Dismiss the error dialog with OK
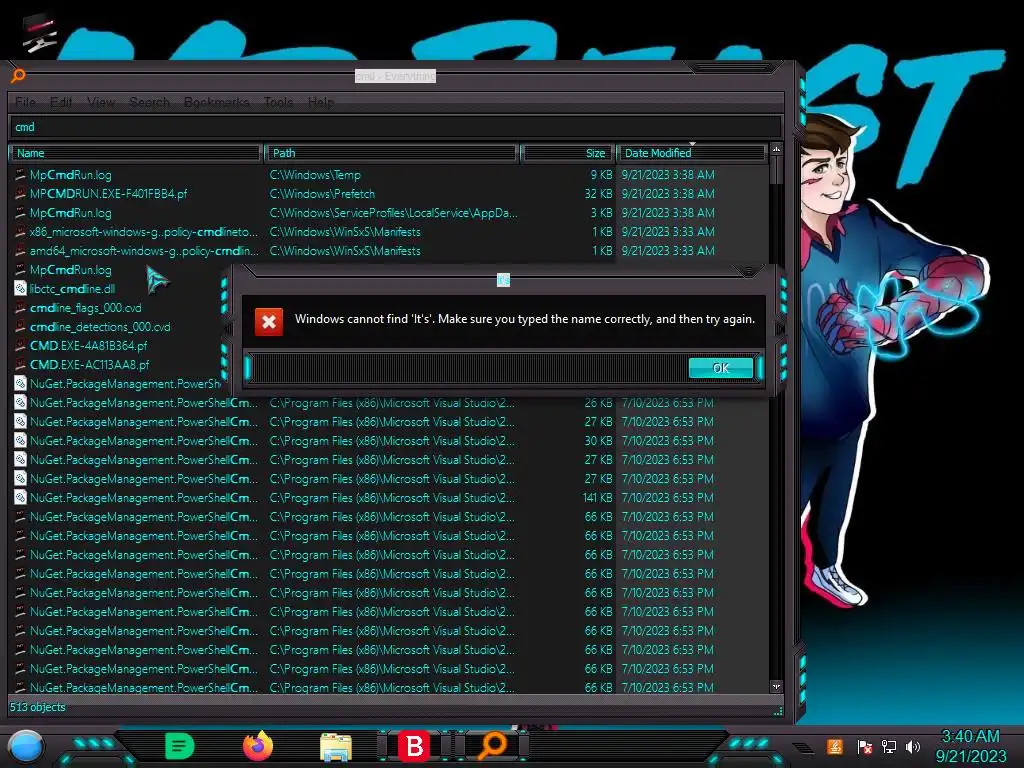The image size is (1024, 768). point(721,368)
